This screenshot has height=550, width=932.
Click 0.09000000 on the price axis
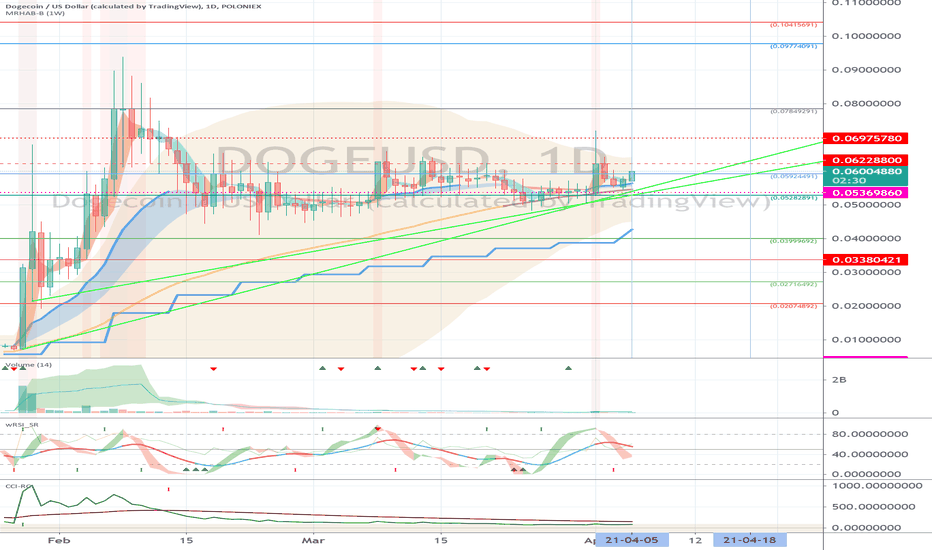click(x=866, y=70)
